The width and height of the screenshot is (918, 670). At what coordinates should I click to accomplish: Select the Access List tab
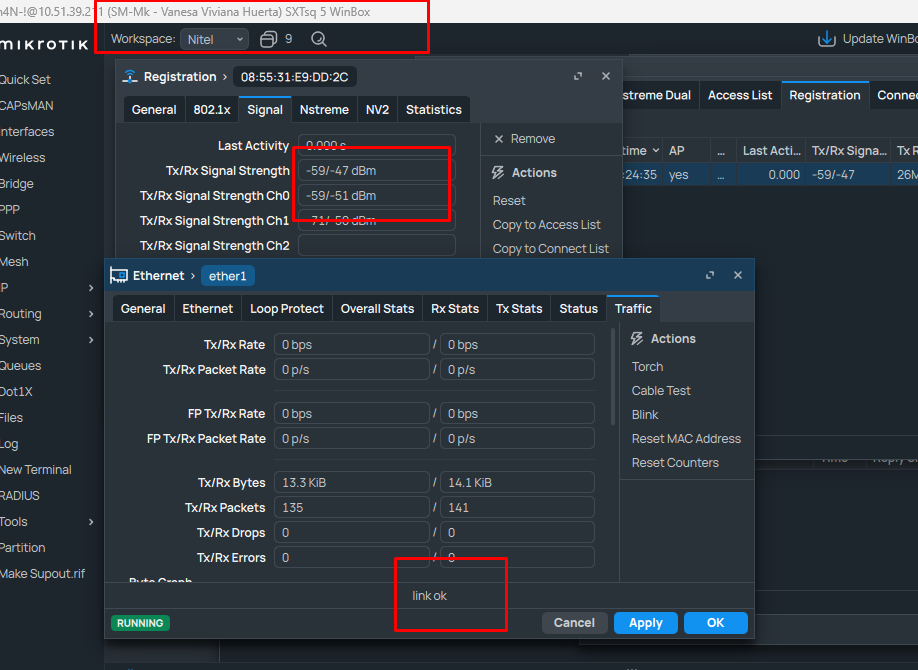tap(739, 95)
